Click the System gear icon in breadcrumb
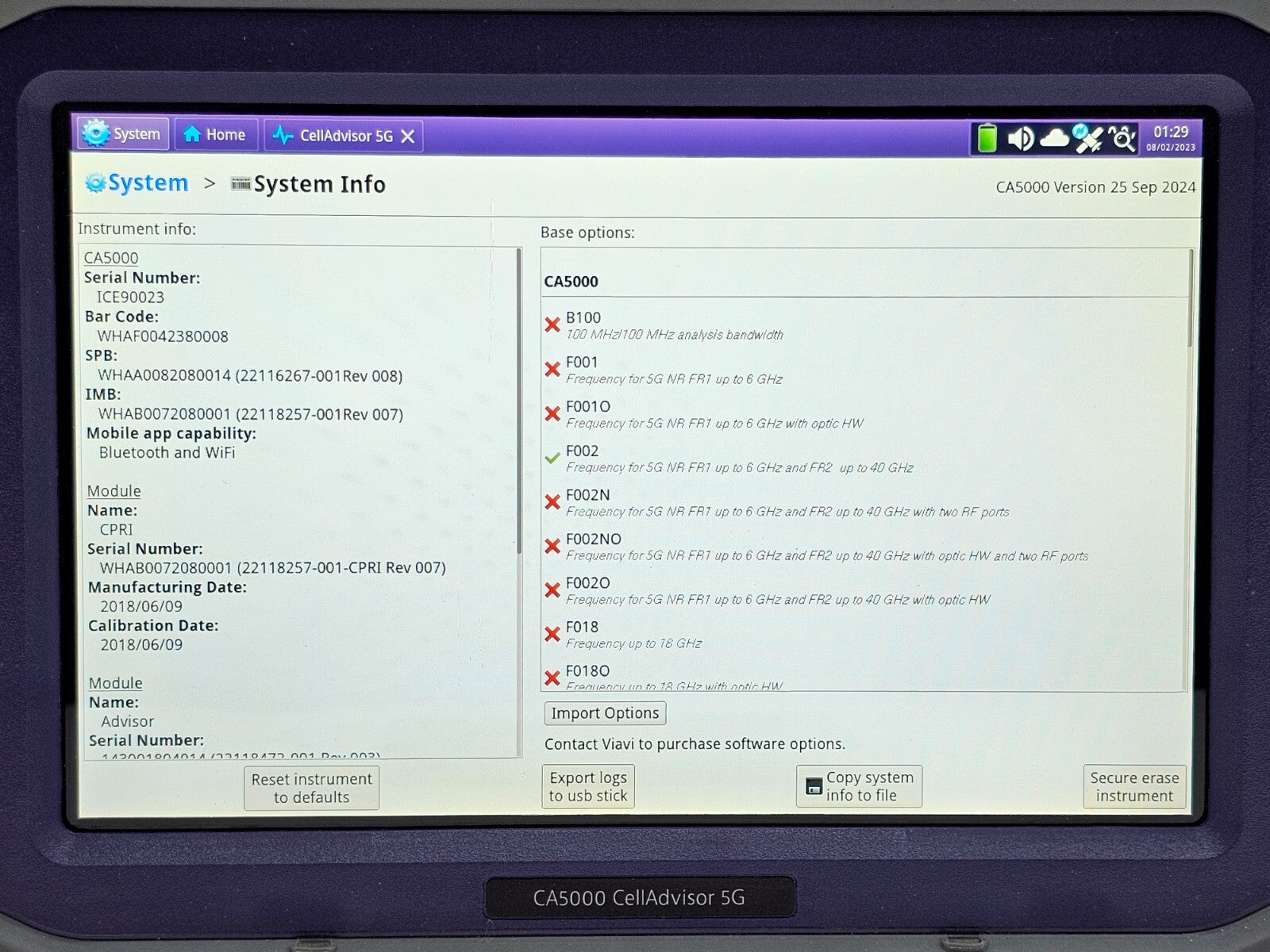The image size is (1270, 952). point(95,183)
